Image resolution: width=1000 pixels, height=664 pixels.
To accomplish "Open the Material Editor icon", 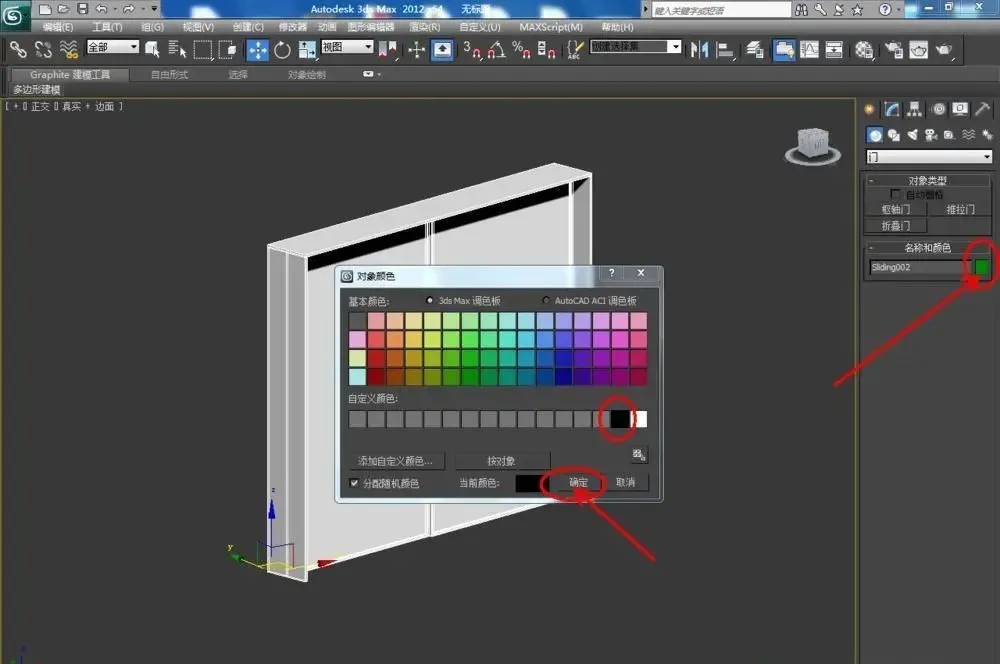I will 864,49.
